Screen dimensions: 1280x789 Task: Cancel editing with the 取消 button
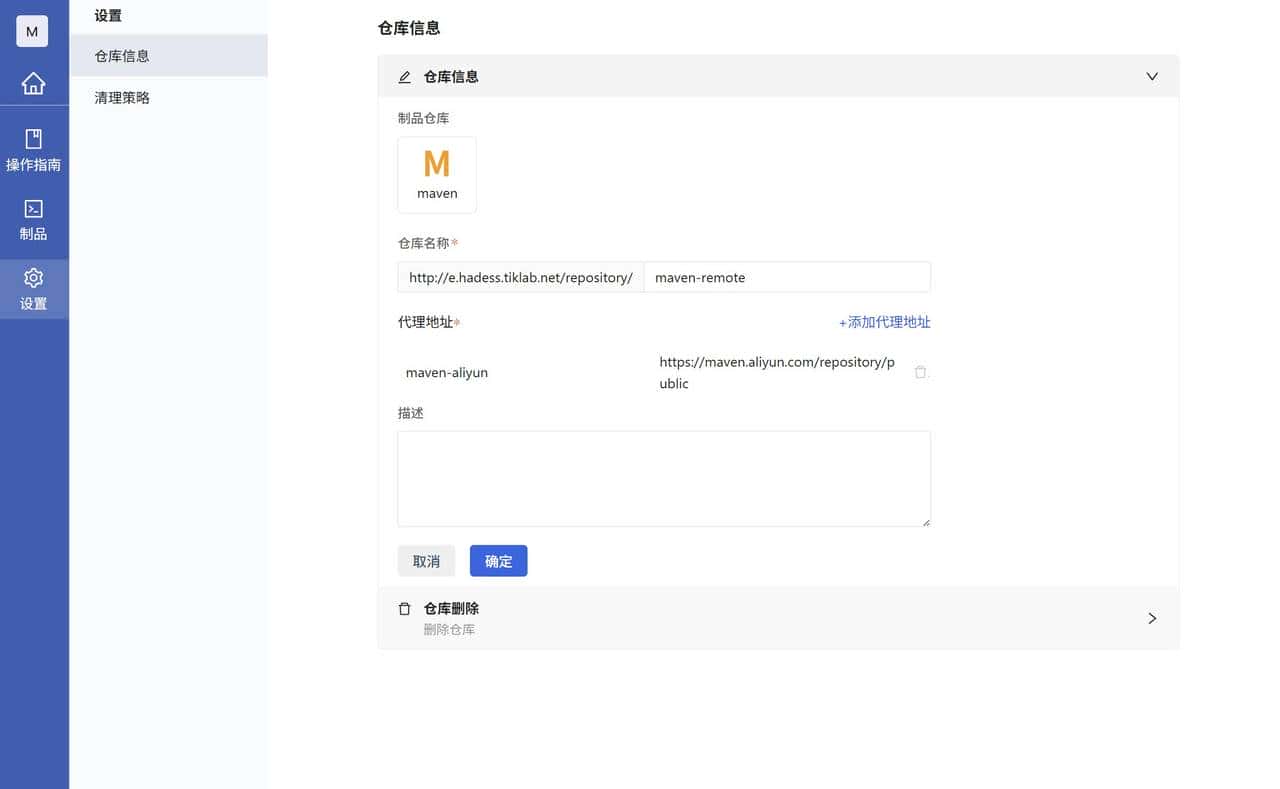(426, 560)
